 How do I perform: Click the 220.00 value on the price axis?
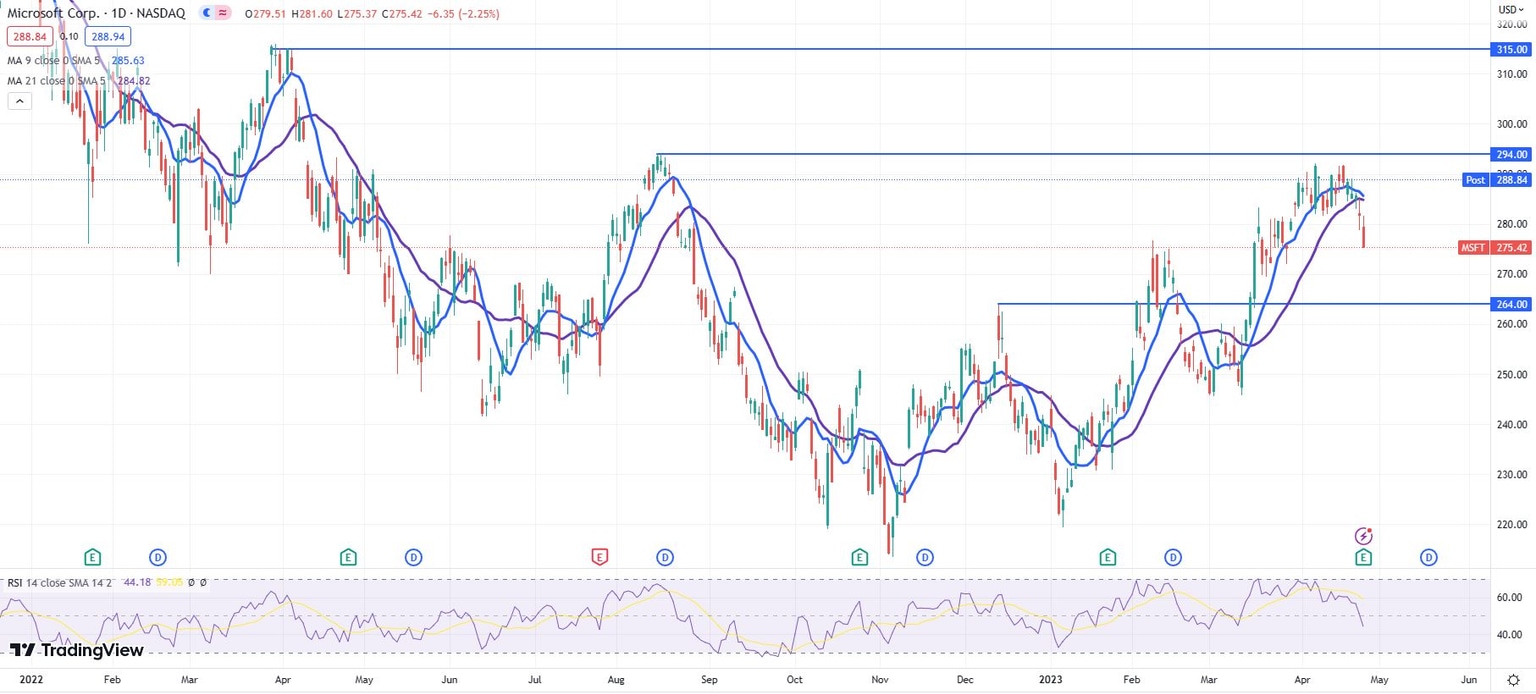pyautogui.click(x=1511, y=524)
